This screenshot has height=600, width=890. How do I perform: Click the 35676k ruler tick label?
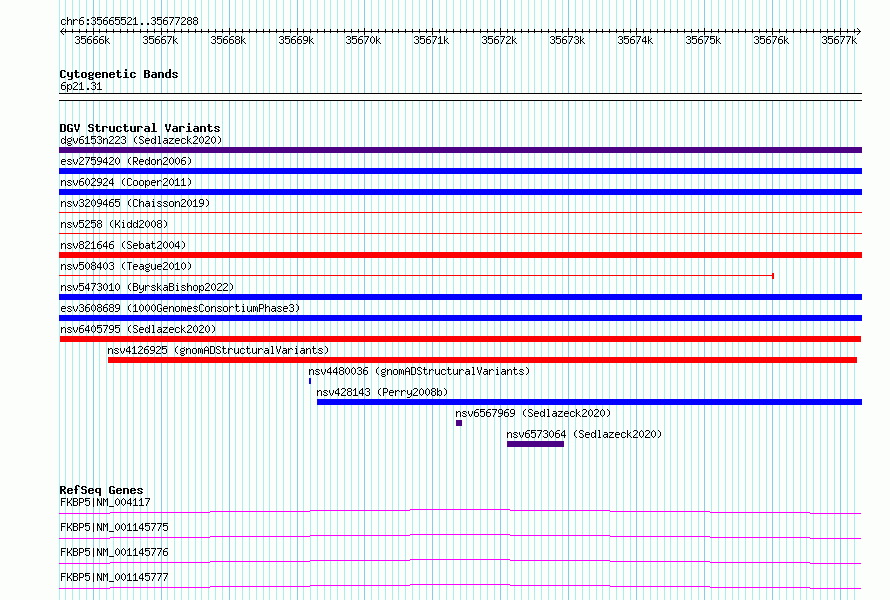(771, 40)
